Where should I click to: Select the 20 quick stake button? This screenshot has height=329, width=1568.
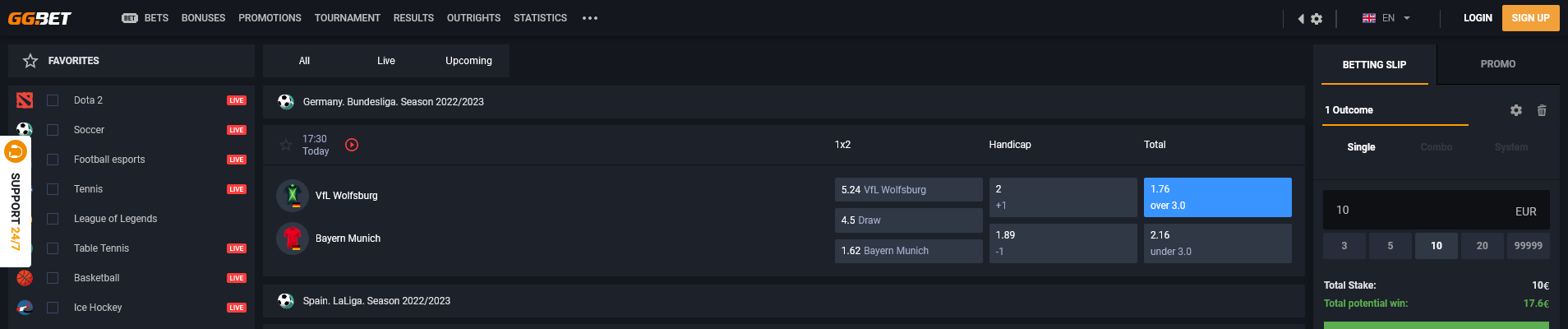coord(1482,246)
